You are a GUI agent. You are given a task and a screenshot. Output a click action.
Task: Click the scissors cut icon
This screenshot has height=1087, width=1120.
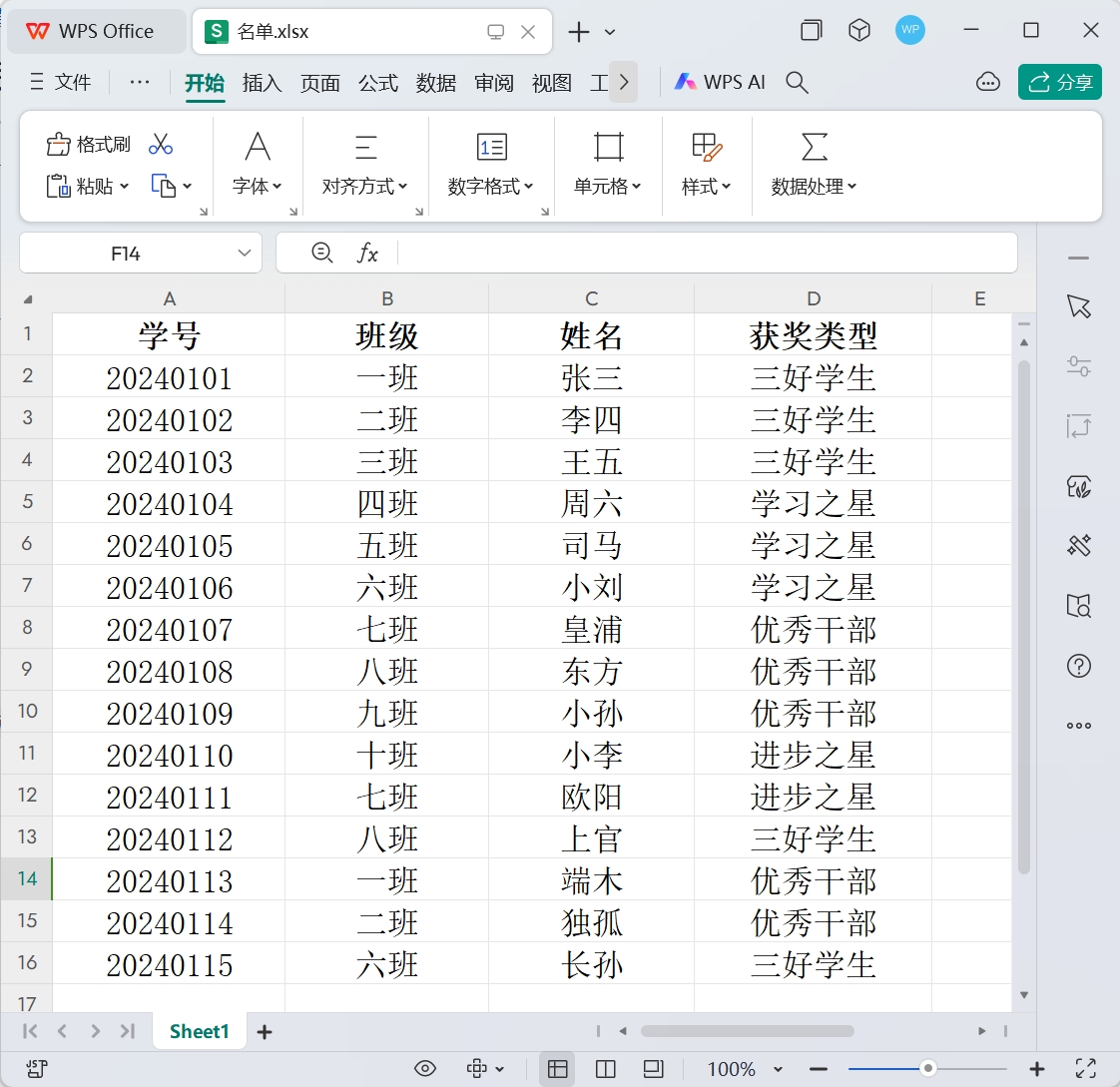pyautogui.click(x=161, y=145)
